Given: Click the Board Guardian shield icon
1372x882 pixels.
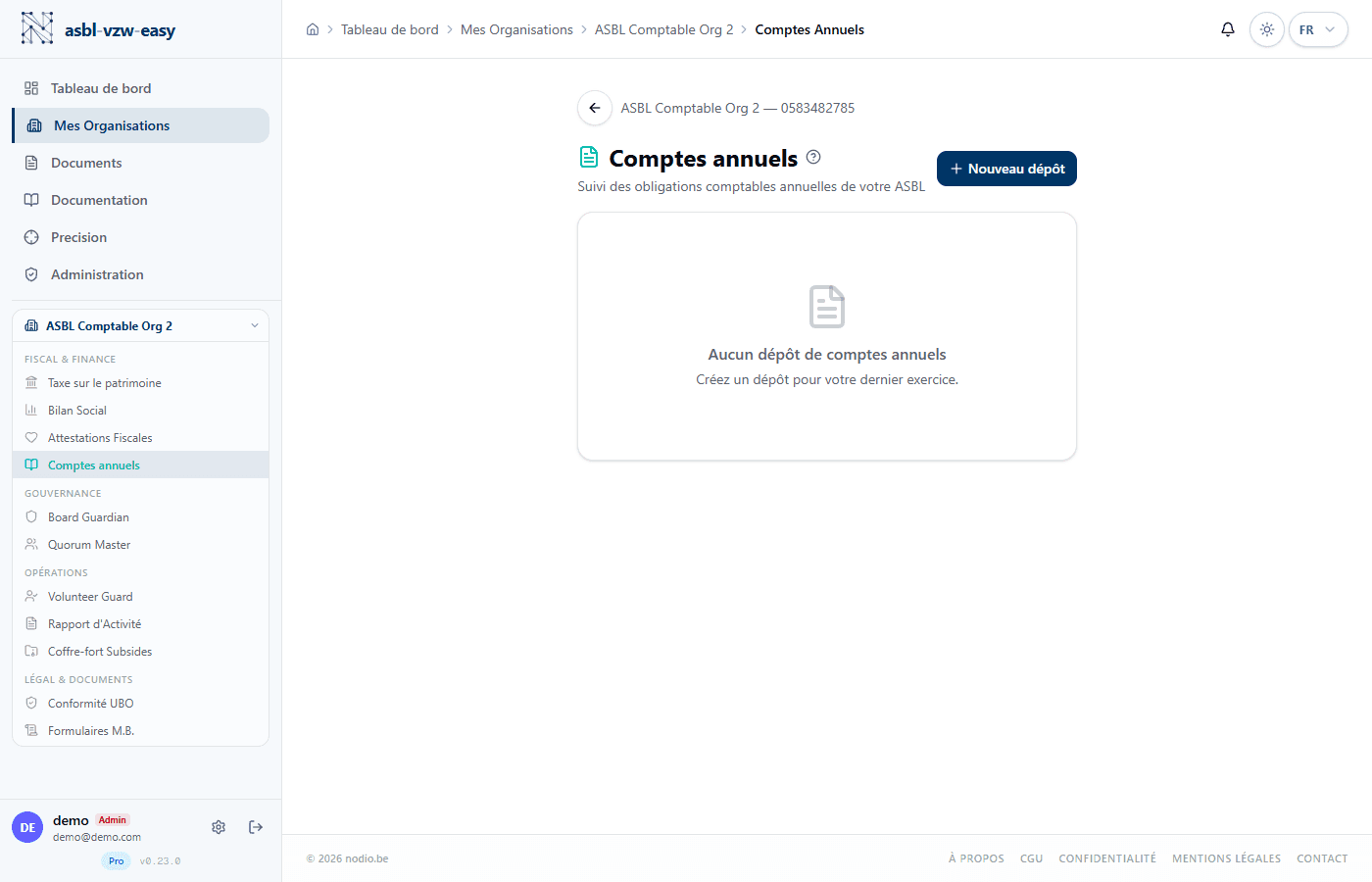Looking at the screenshot, I should pyautogui.click(x=31, y=517).
